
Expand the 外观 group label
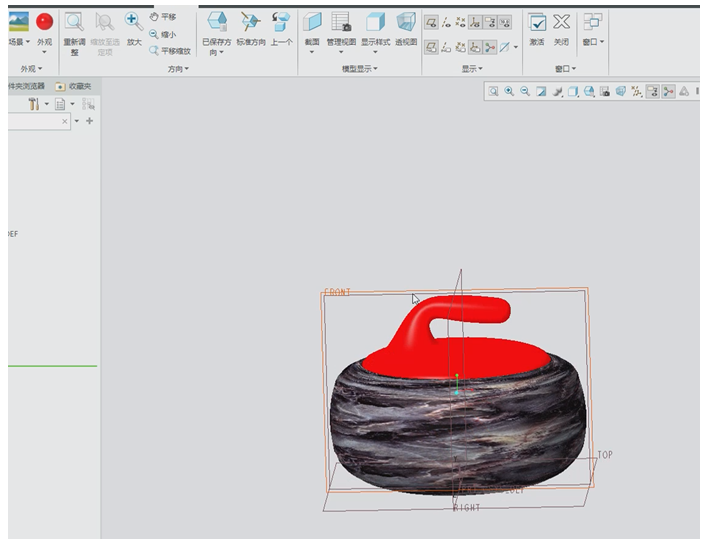point(31,69)
